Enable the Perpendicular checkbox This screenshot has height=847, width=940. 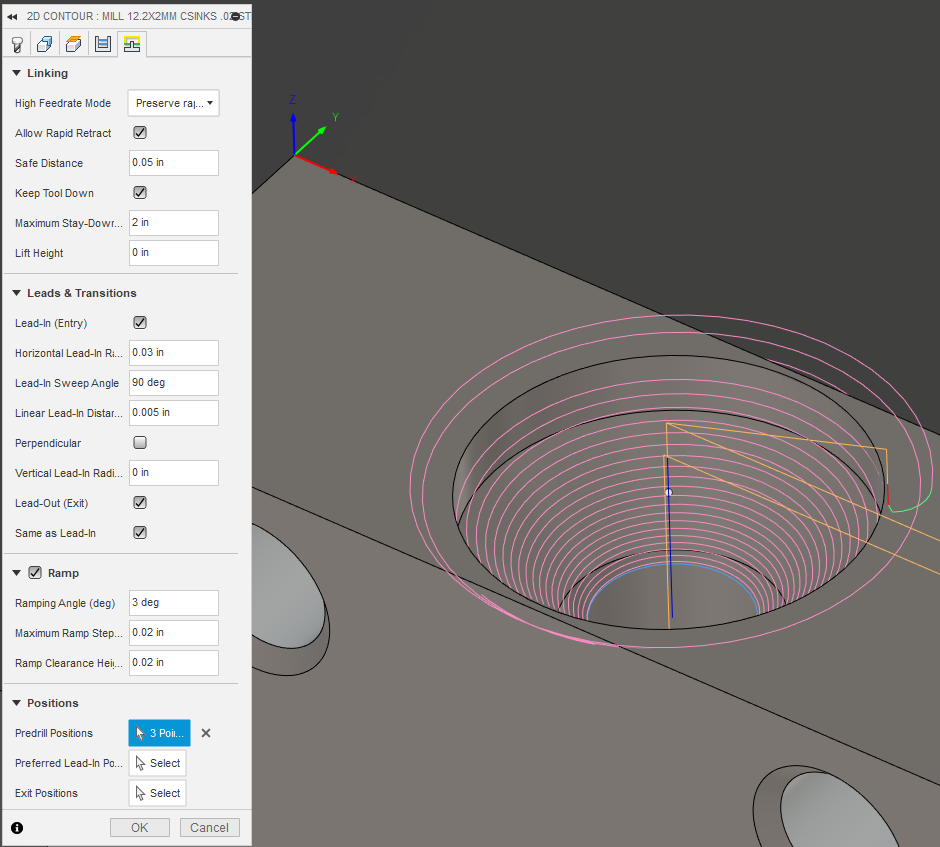[x=140, y=442]
